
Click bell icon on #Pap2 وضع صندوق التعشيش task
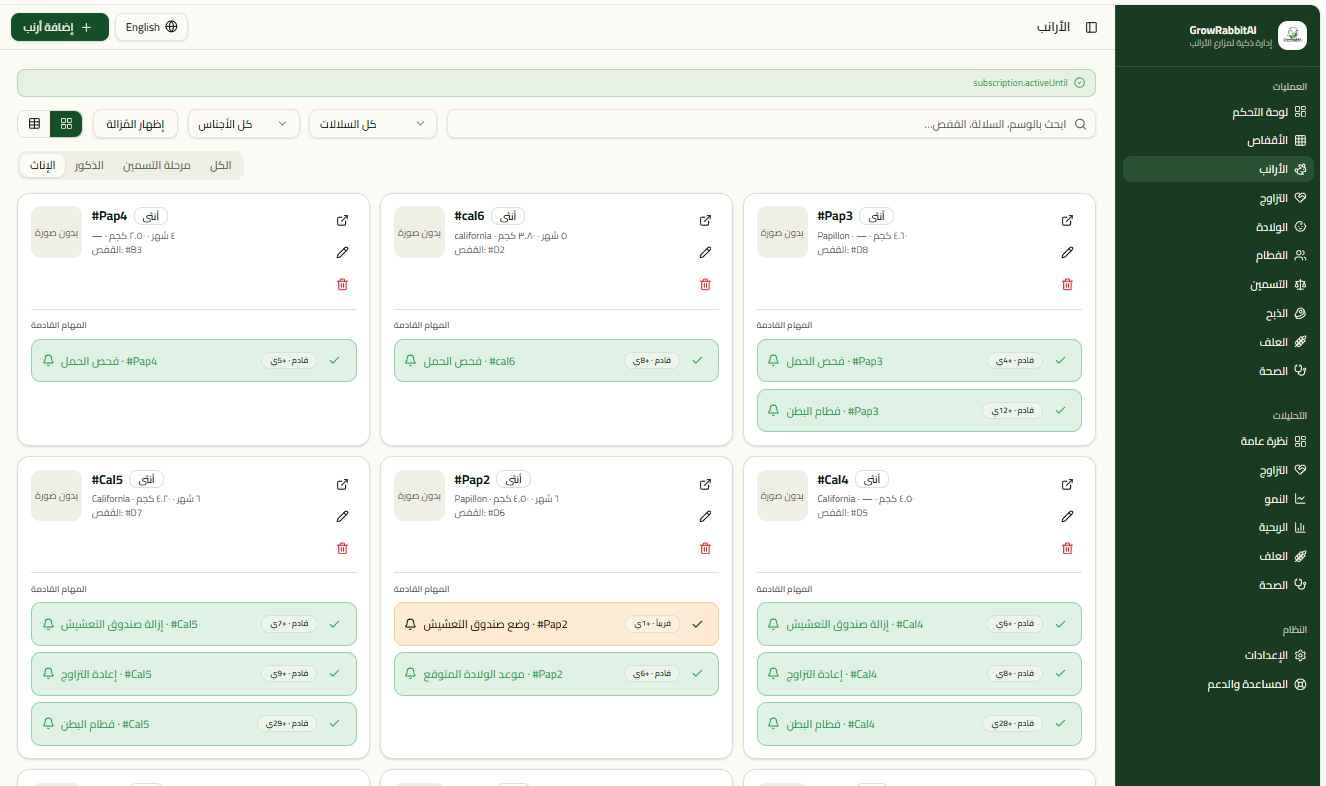tap(410, 624)
